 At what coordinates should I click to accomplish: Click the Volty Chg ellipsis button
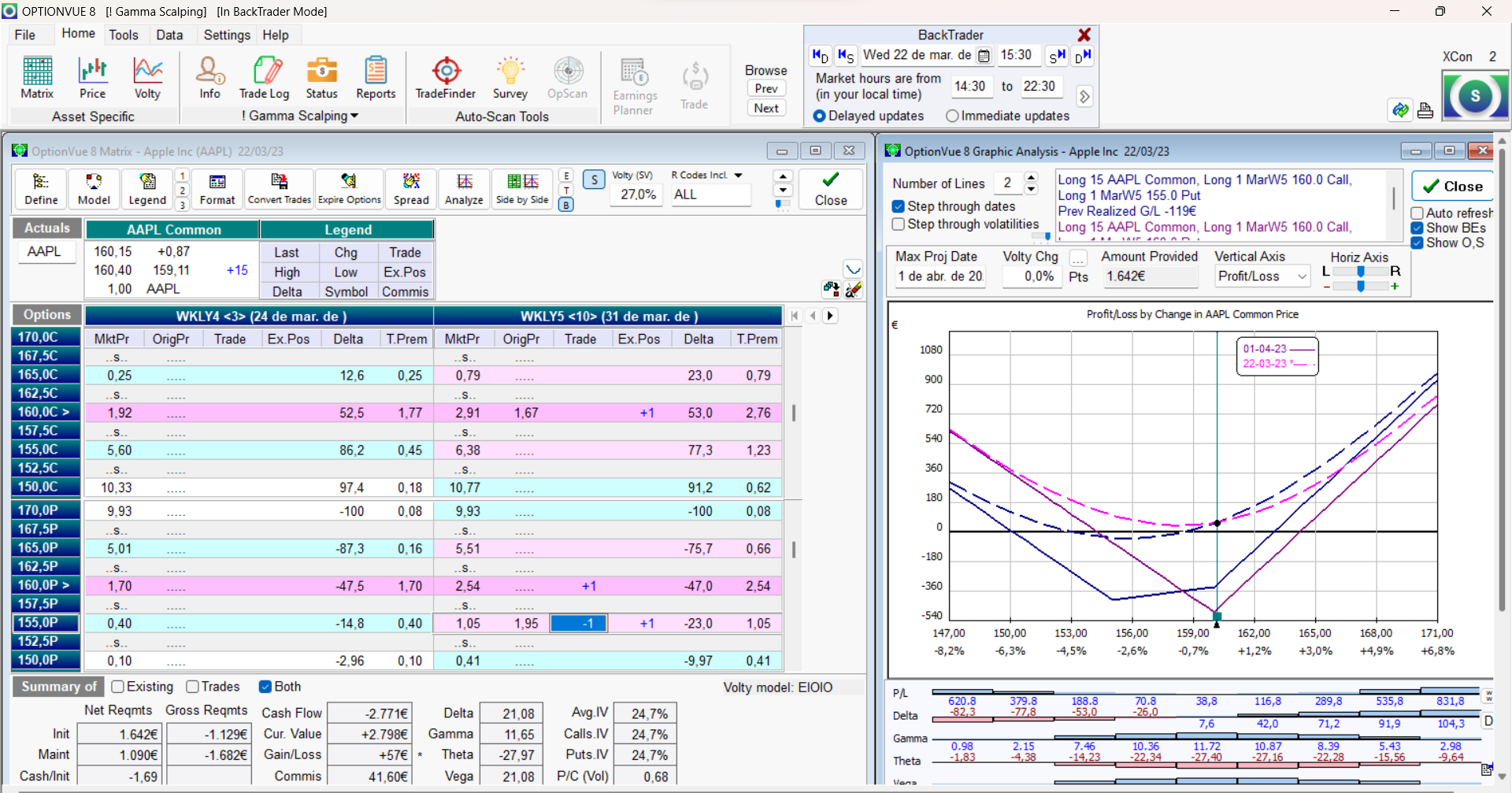pyautogui.click(x=1079, y=258)
